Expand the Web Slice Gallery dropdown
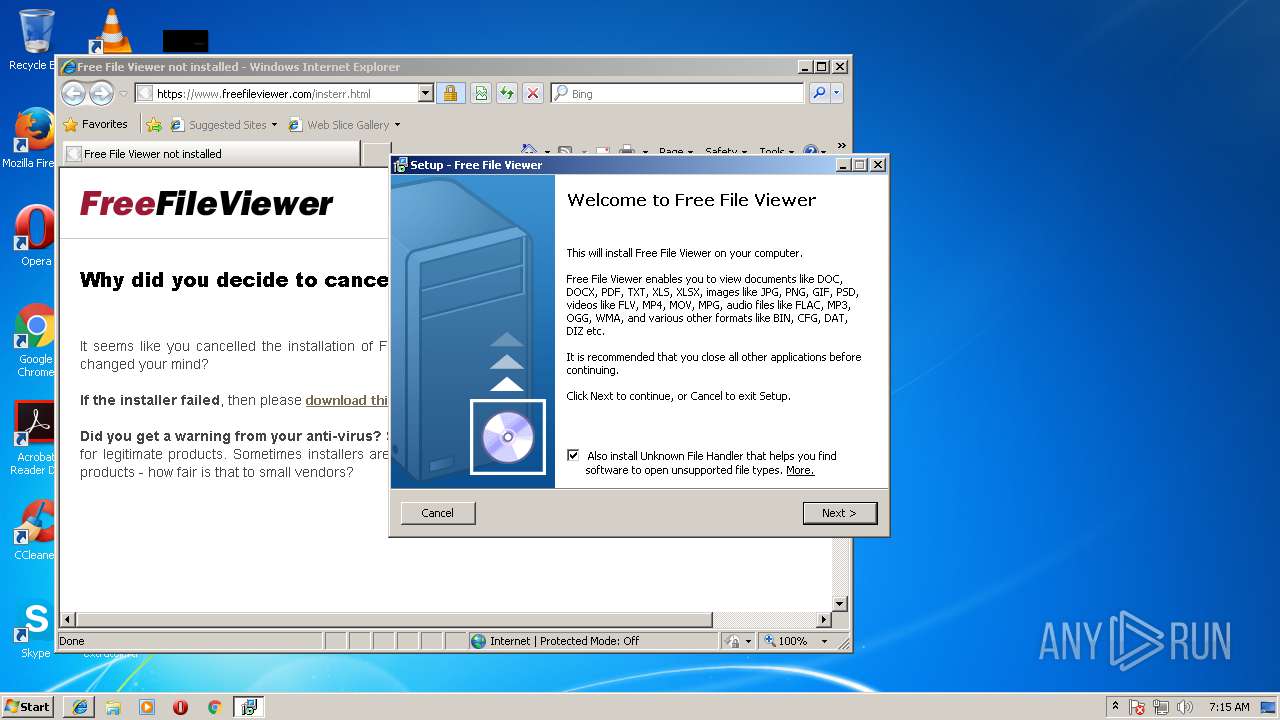This screenshot has width=1280, height=720. (x=397, y=125)
